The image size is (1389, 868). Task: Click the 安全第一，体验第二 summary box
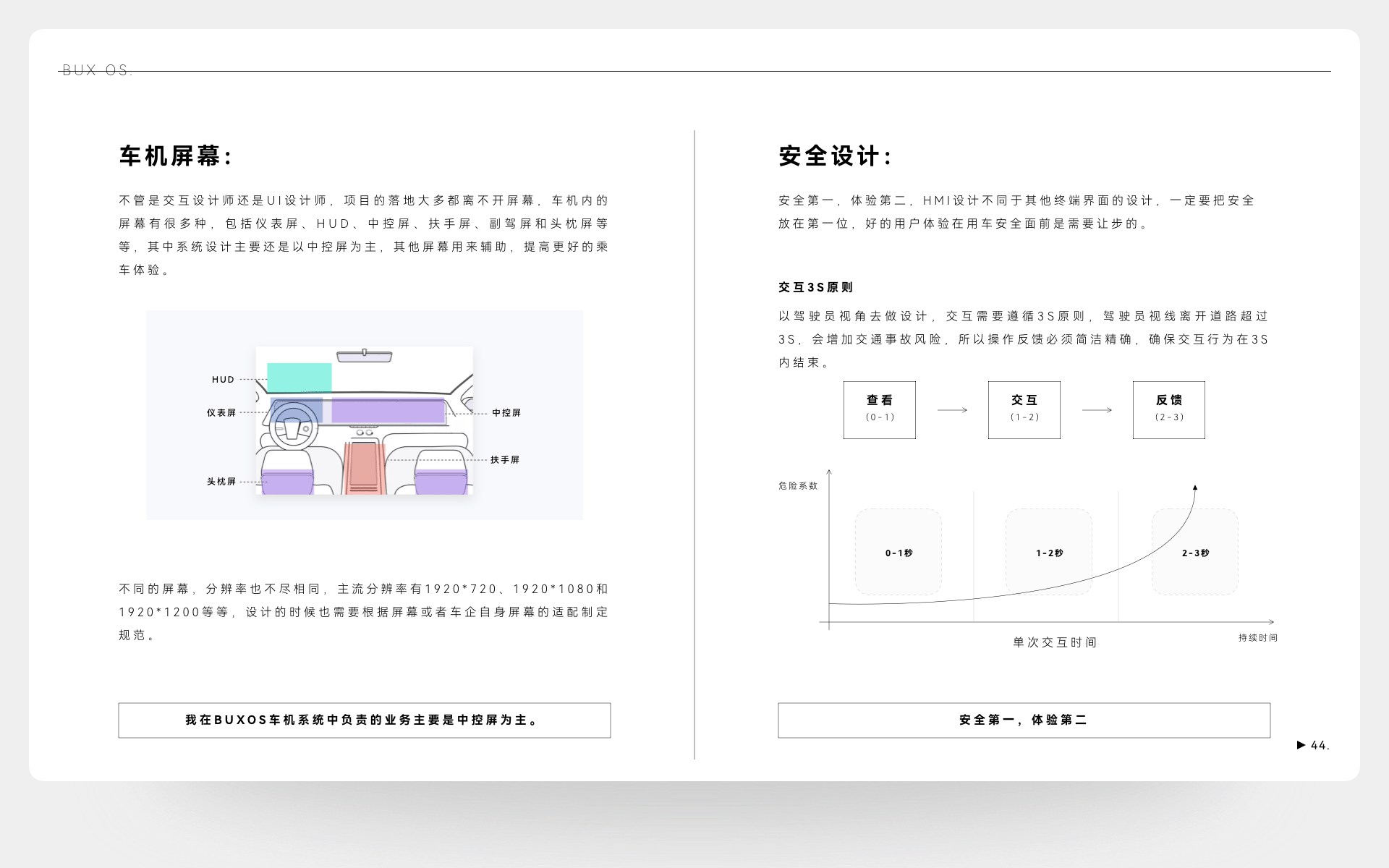pyautogui.click(x=1024, y=720)
